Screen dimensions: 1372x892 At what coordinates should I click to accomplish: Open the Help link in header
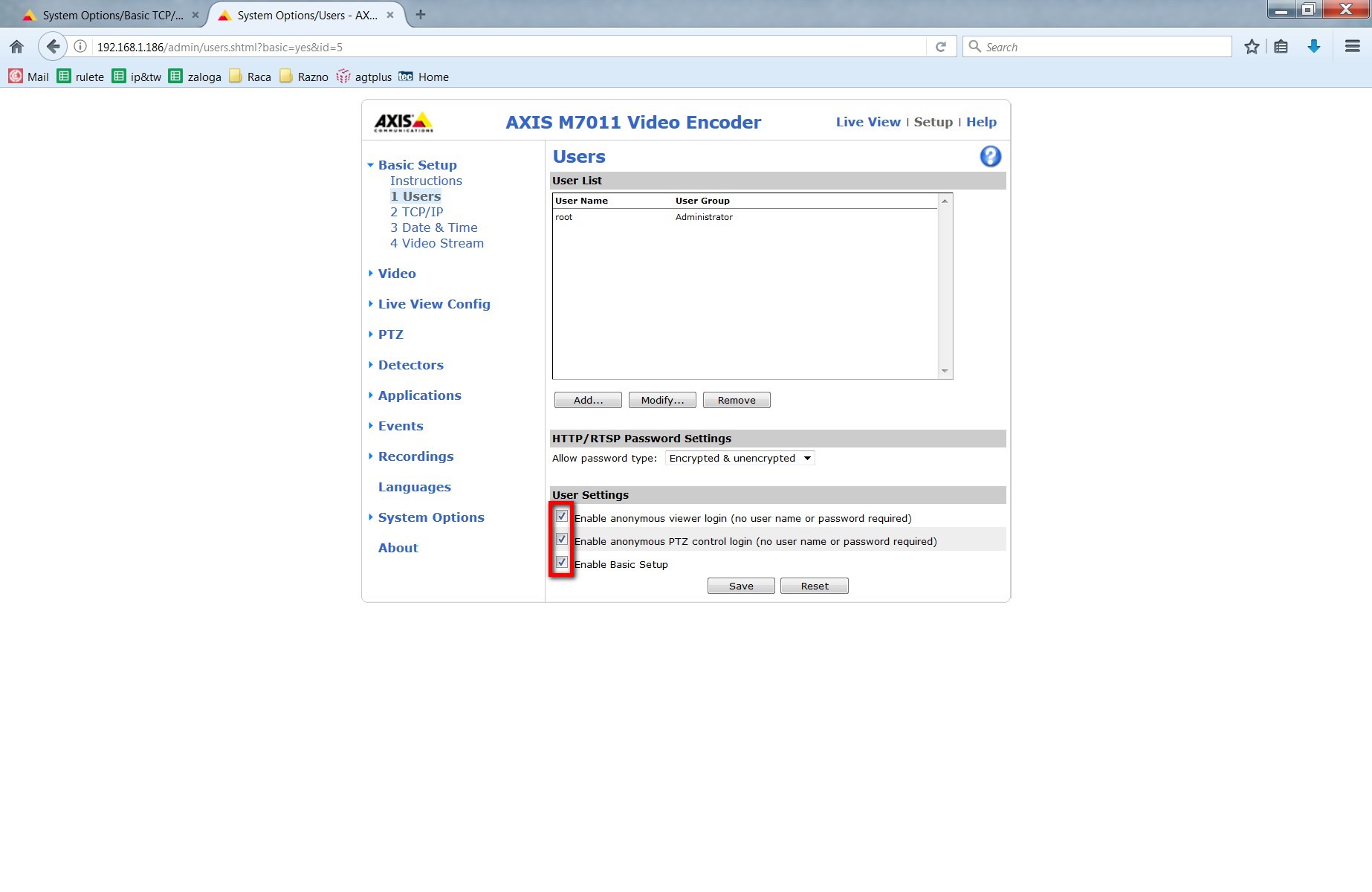click(x=981, y=122)
